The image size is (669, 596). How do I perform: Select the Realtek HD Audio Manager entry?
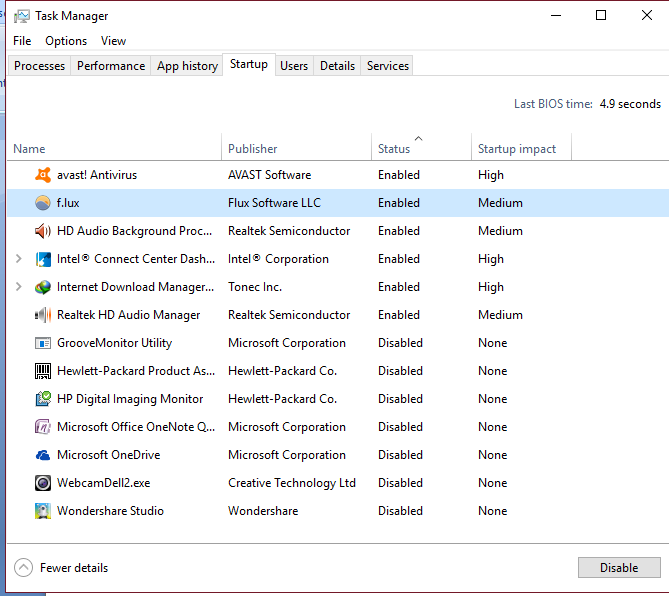pyautogui.click(x=128, y=315)
